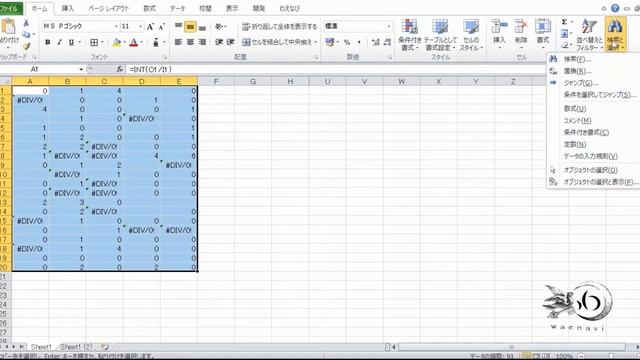The image size is (640, 360).
Task: Click the Increase Font Size icon
Action: click(150, 27)
